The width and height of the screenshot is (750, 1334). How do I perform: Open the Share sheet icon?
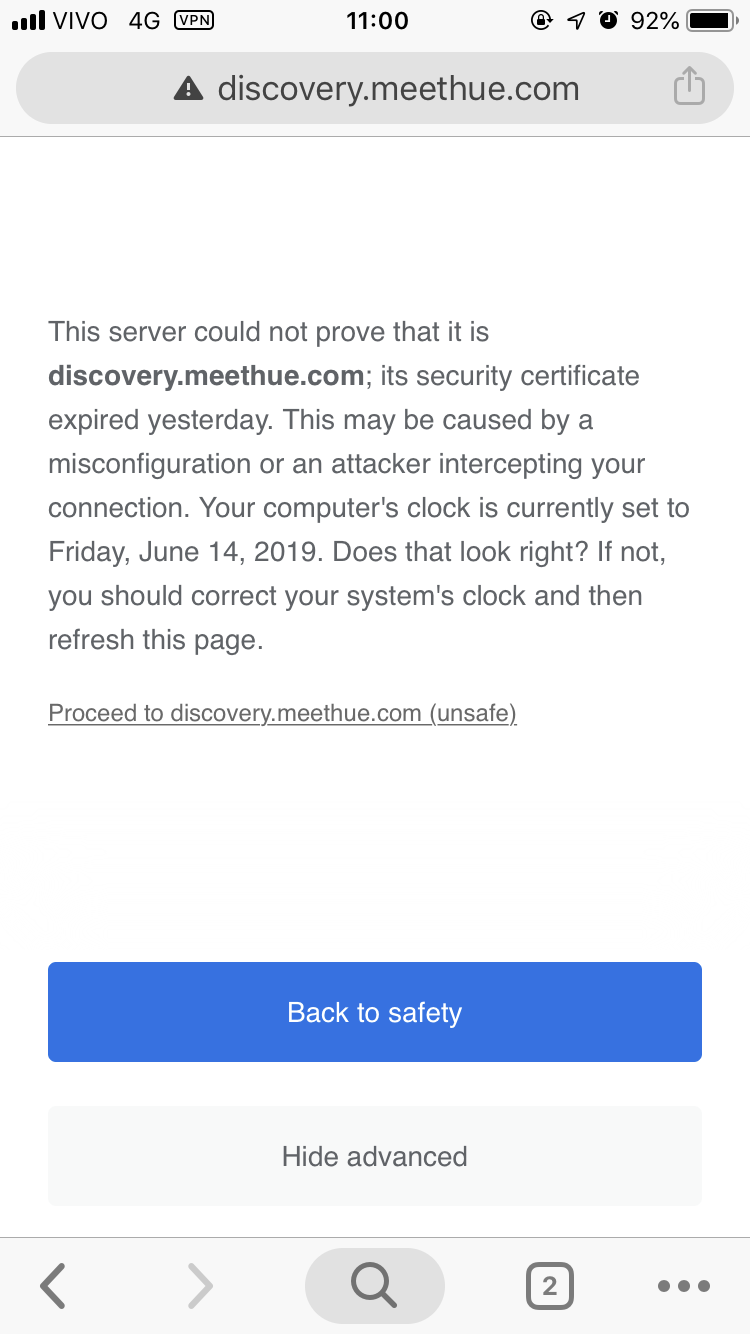point(688,88)
